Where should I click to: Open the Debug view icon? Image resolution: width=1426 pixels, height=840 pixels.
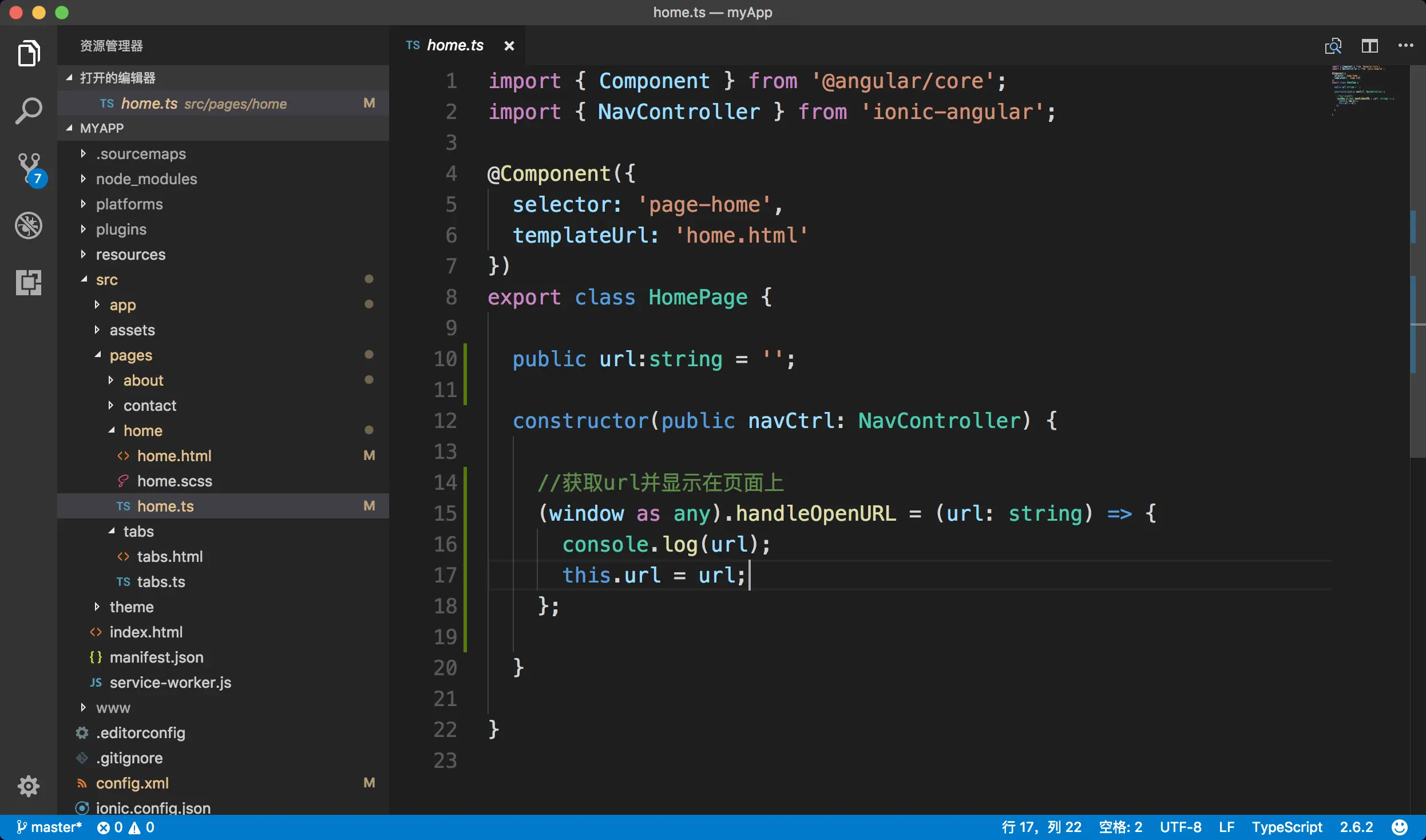pos(29,225)
